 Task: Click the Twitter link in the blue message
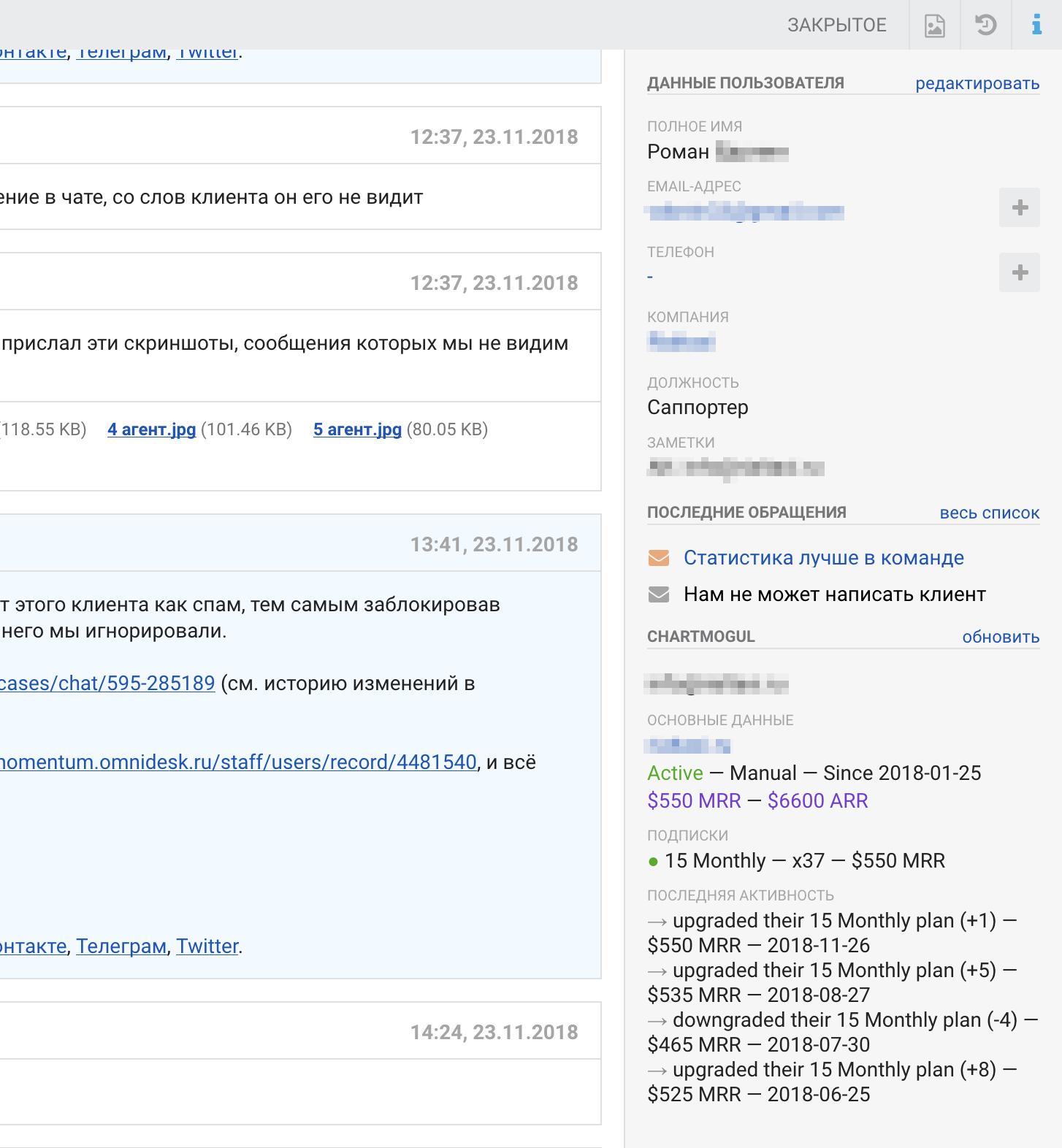(207, 946)
